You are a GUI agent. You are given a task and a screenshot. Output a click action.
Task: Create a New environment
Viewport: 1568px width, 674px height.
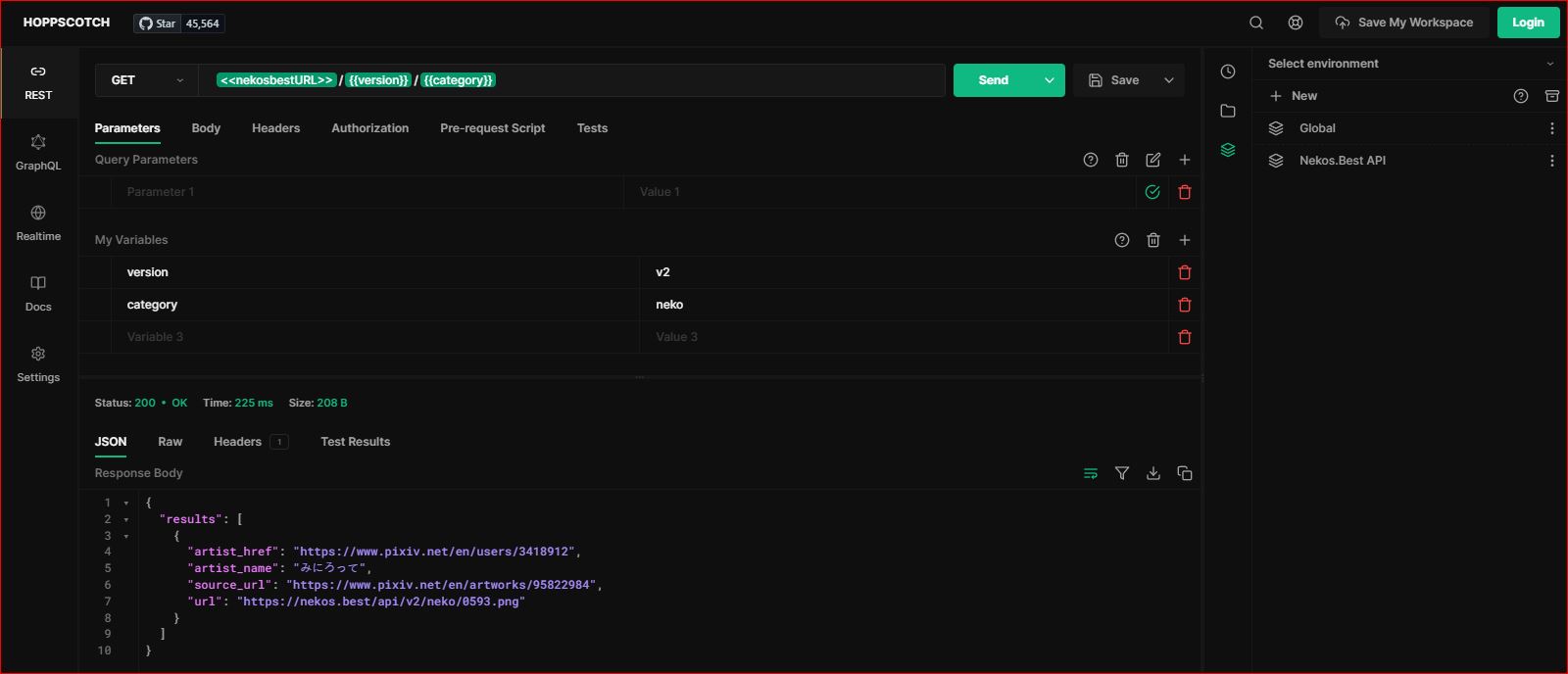(x=1294, y=96)
